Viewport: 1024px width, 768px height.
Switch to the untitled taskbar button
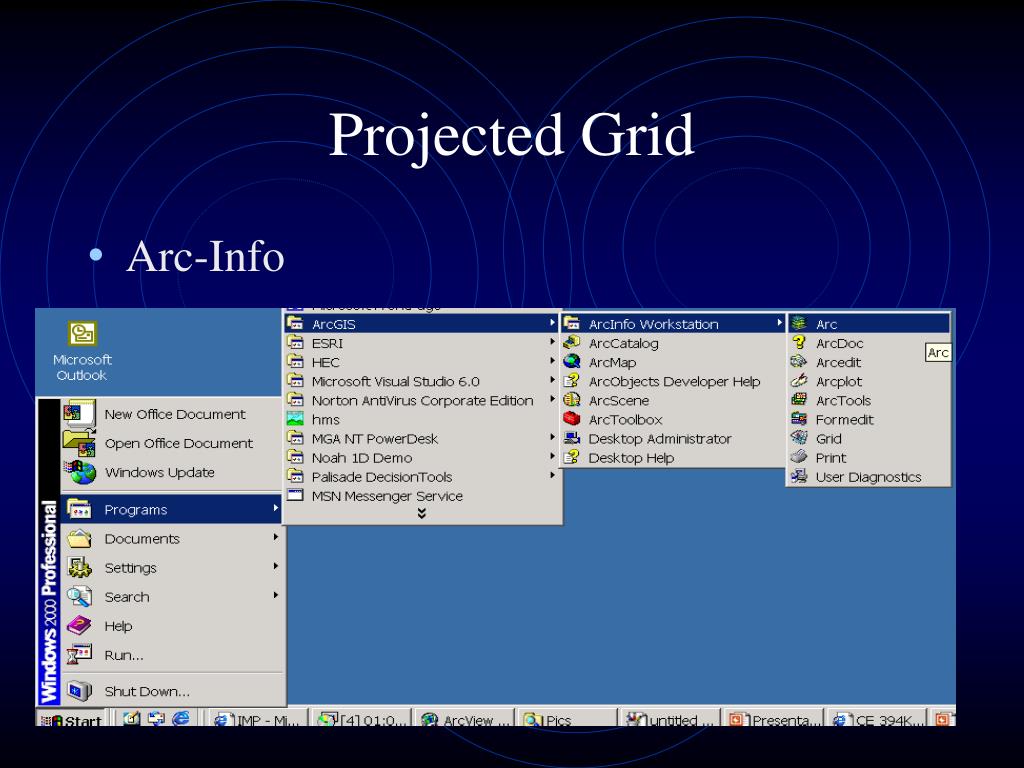671,718
